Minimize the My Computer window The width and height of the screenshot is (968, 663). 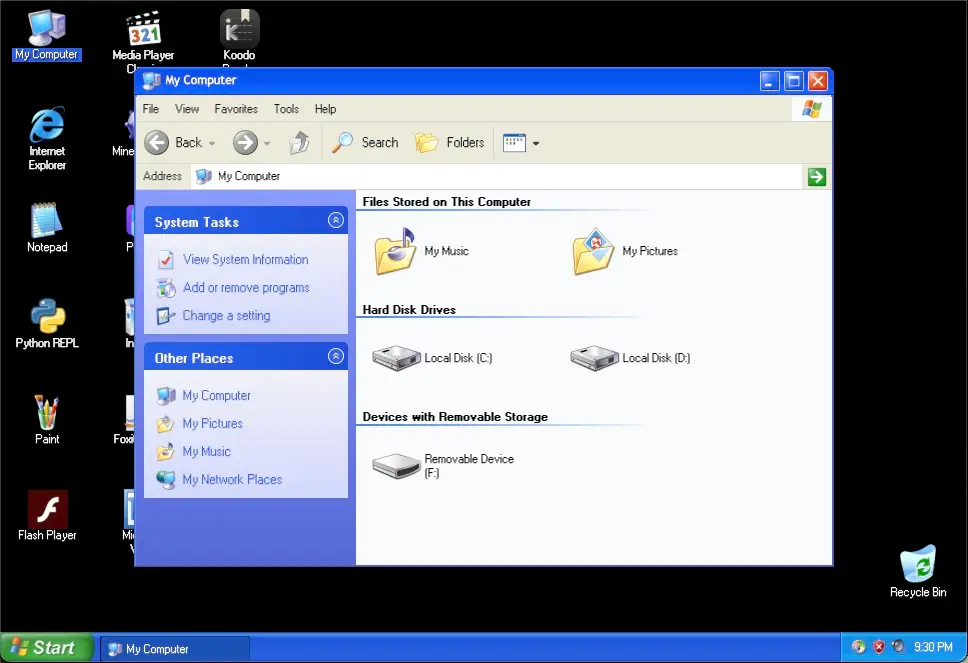click(x=769, y=81)
